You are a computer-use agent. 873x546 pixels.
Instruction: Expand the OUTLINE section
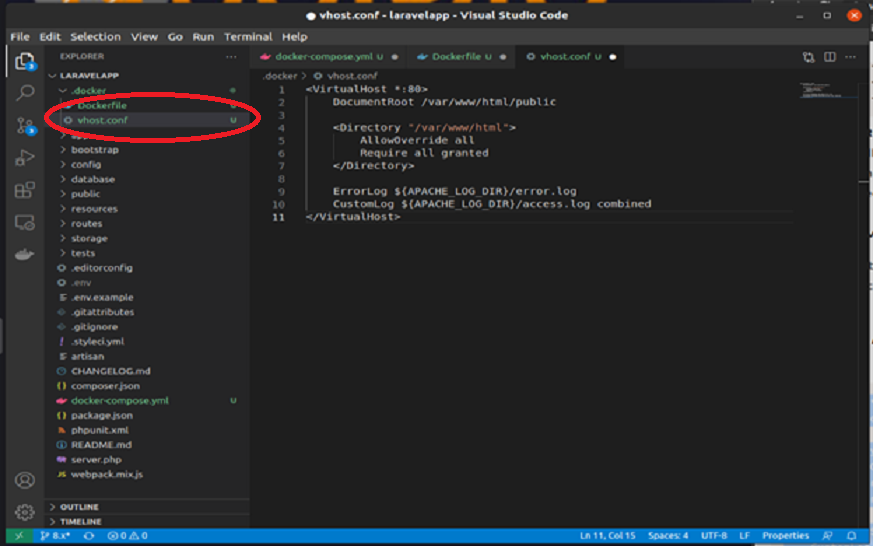coord(149,507)
